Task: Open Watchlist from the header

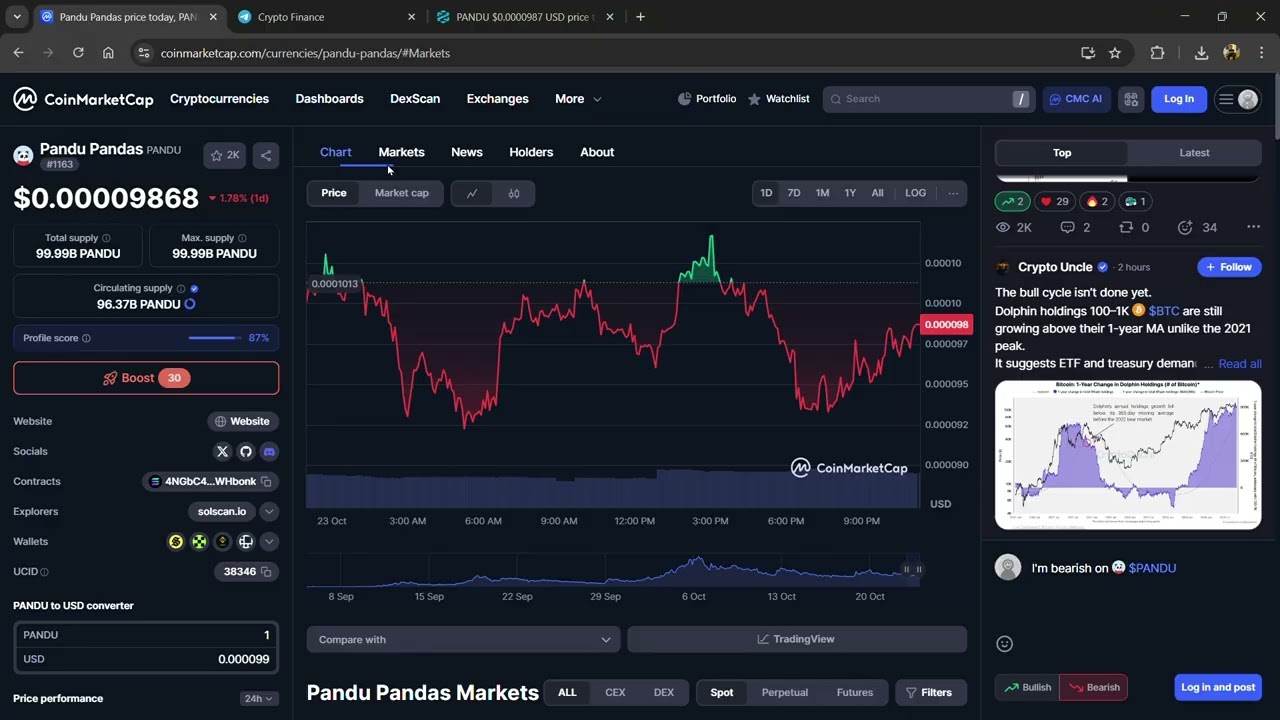Action: [779, 99]
